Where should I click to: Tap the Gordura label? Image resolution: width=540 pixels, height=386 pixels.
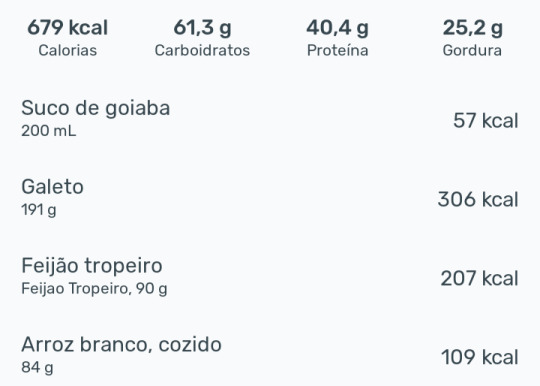(x=472, y=51)
